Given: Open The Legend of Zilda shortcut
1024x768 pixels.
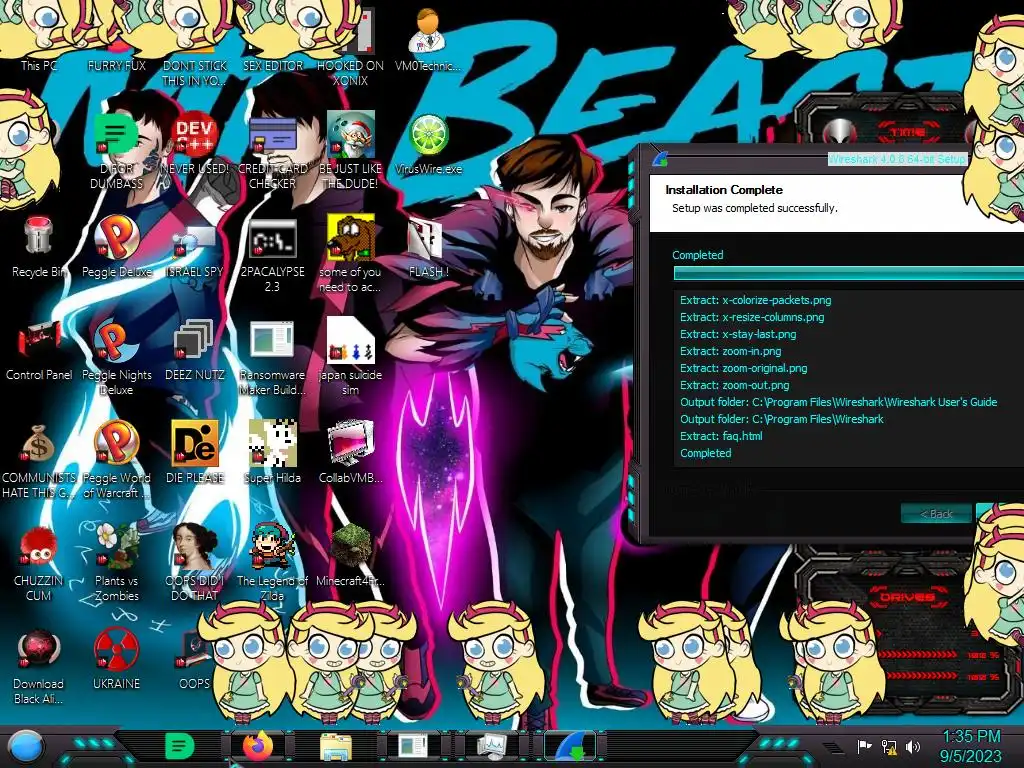Looking at the screenshot, I should (x=272, y=562).
